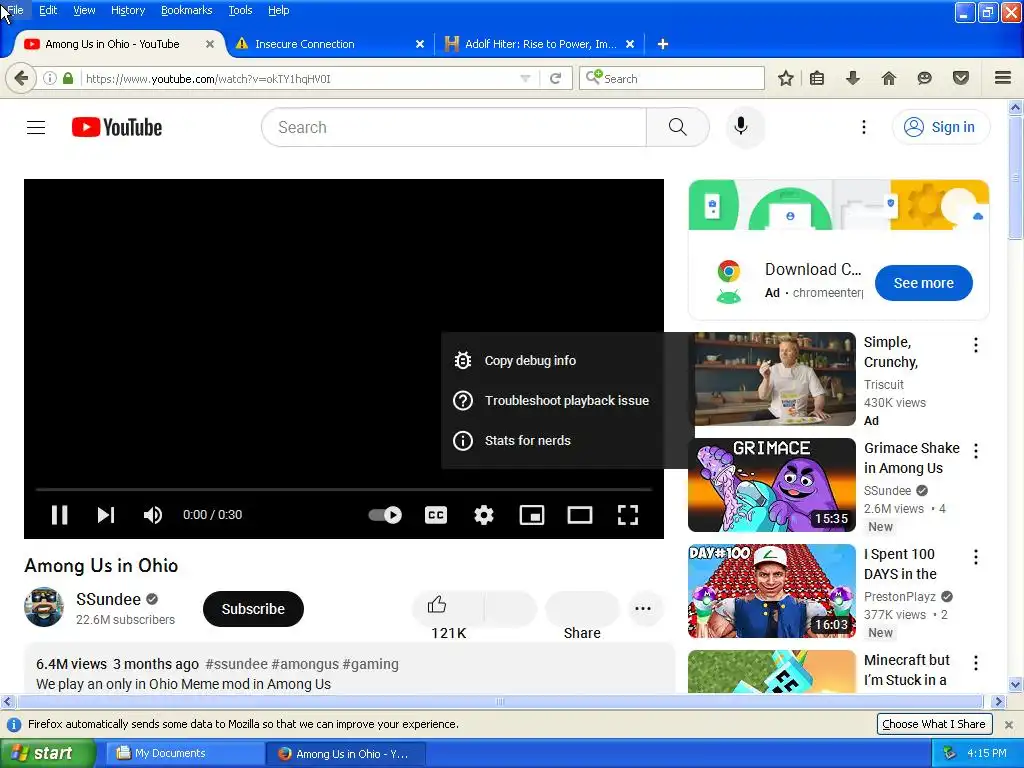1024x768 pixels.
Task: Click the green padlock security icon
Action: (x=68, y=78)
